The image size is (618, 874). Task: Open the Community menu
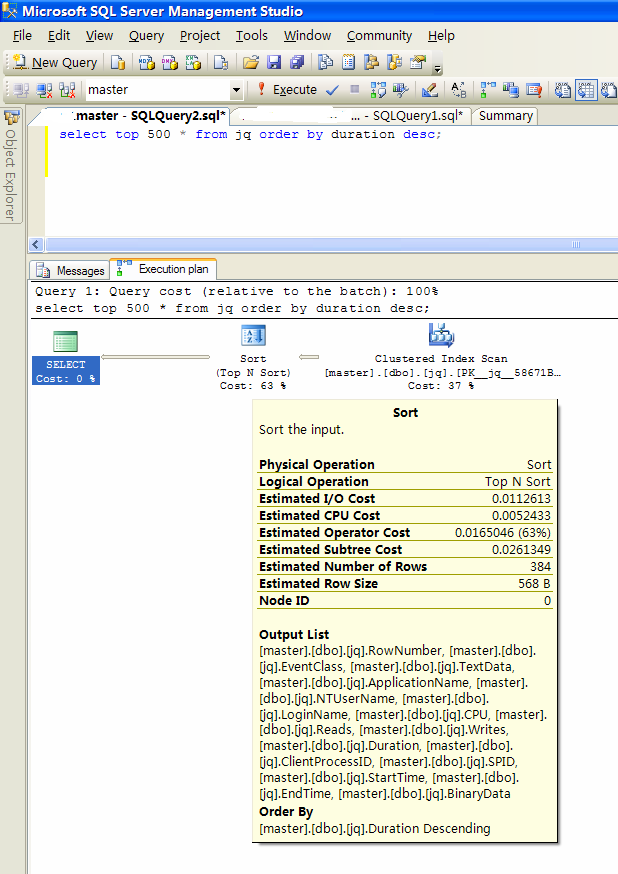click(x=379, y=36)
